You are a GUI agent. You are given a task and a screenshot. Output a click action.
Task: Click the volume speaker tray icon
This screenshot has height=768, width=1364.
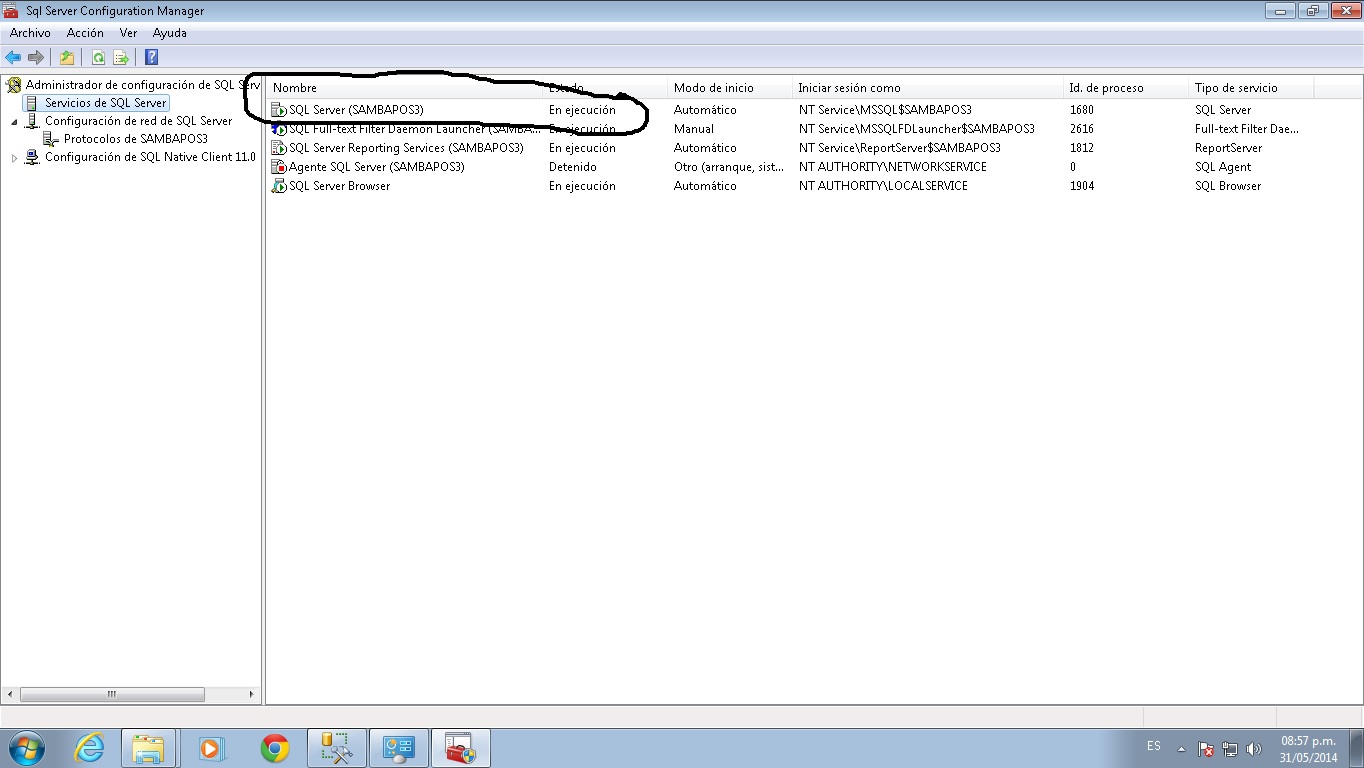[x=1254, y=749]
